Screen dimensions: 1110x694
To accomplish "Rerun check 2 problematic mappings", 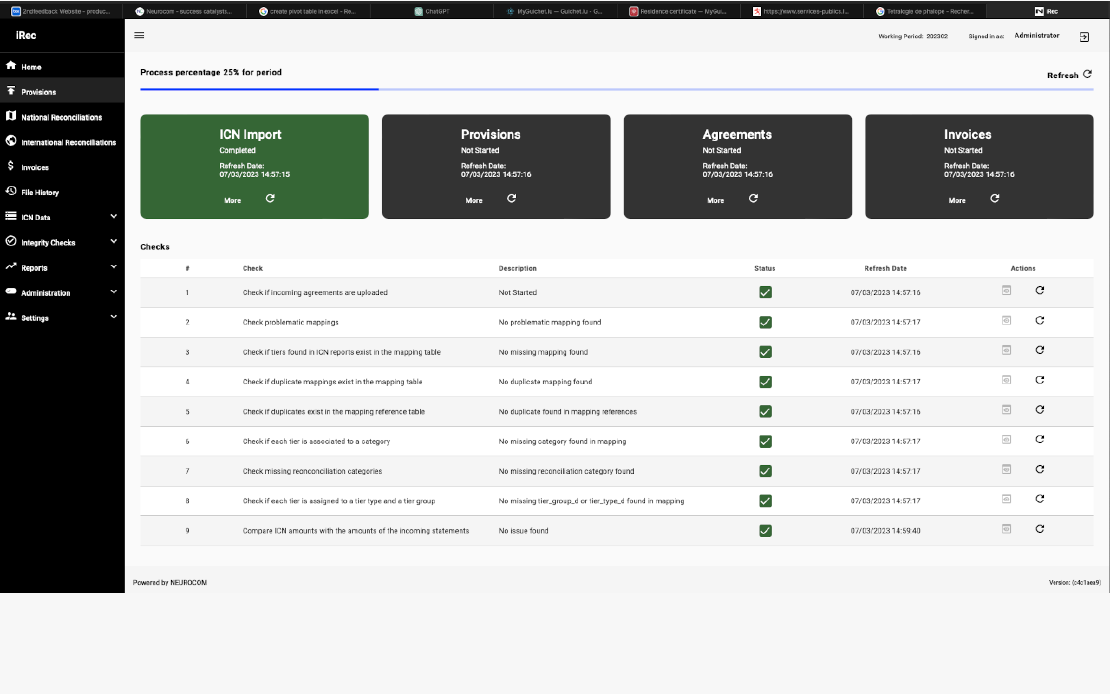I will pyautogui.click(x=1039, y=320).
